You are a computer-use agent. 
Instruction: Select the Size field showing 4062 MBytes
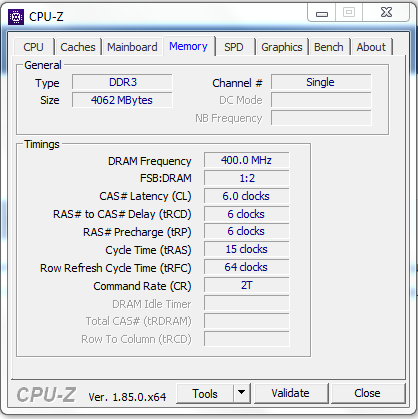[122, 100]
